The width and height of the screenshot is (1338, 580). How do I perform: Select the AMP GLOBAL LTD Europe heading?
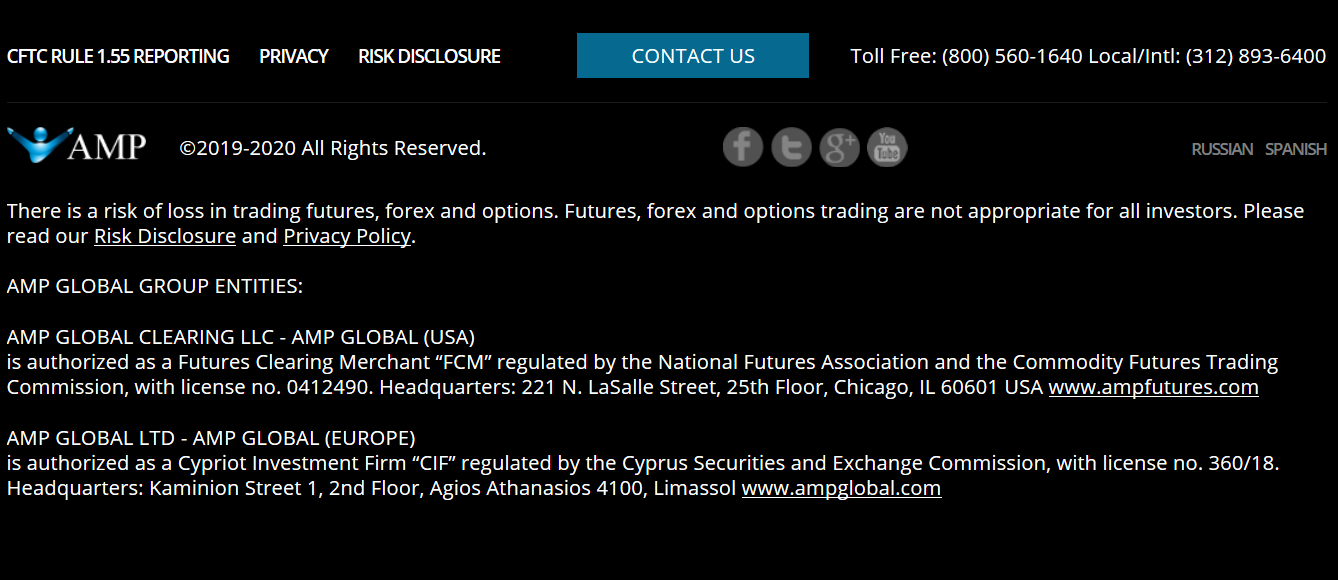coord(211,438)
